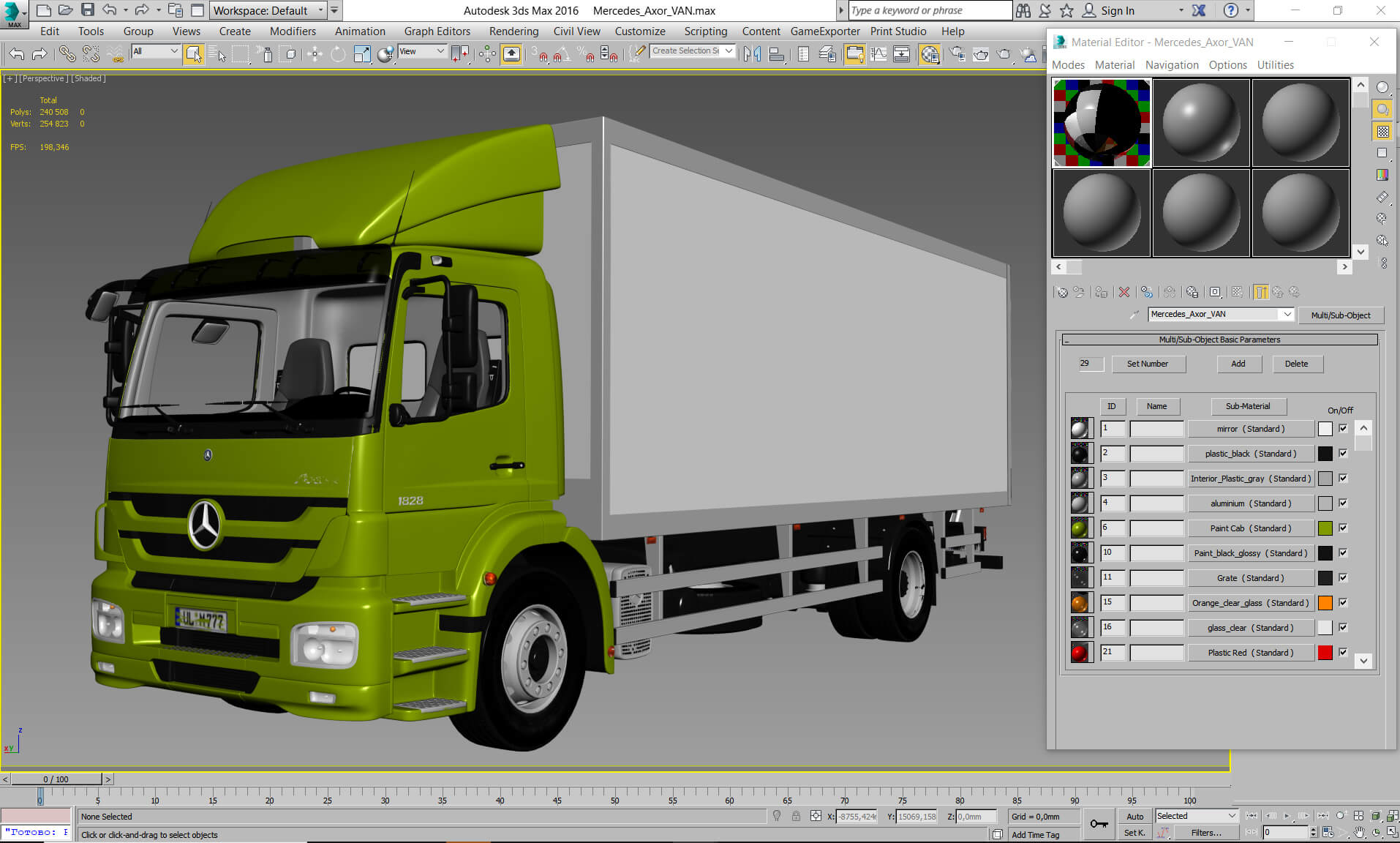Uncheck the Plastic Red On/Off checkbox
The height and width of the screenshot is (843, 1400).
click(x=1343, y=653)
